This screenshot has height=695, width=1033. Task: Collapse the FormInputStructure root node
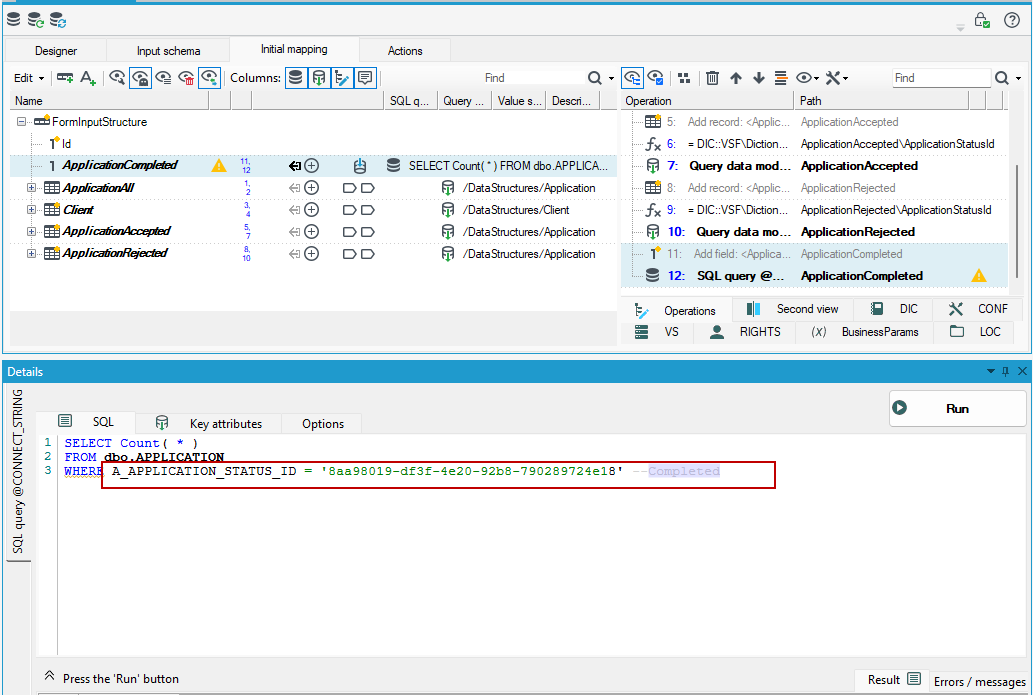(x=21, y=122)
